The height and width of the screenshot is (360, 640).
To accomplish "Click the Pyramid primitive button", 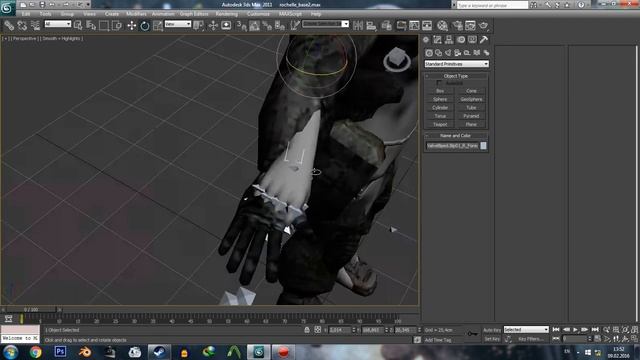I will tap(471, 116).
